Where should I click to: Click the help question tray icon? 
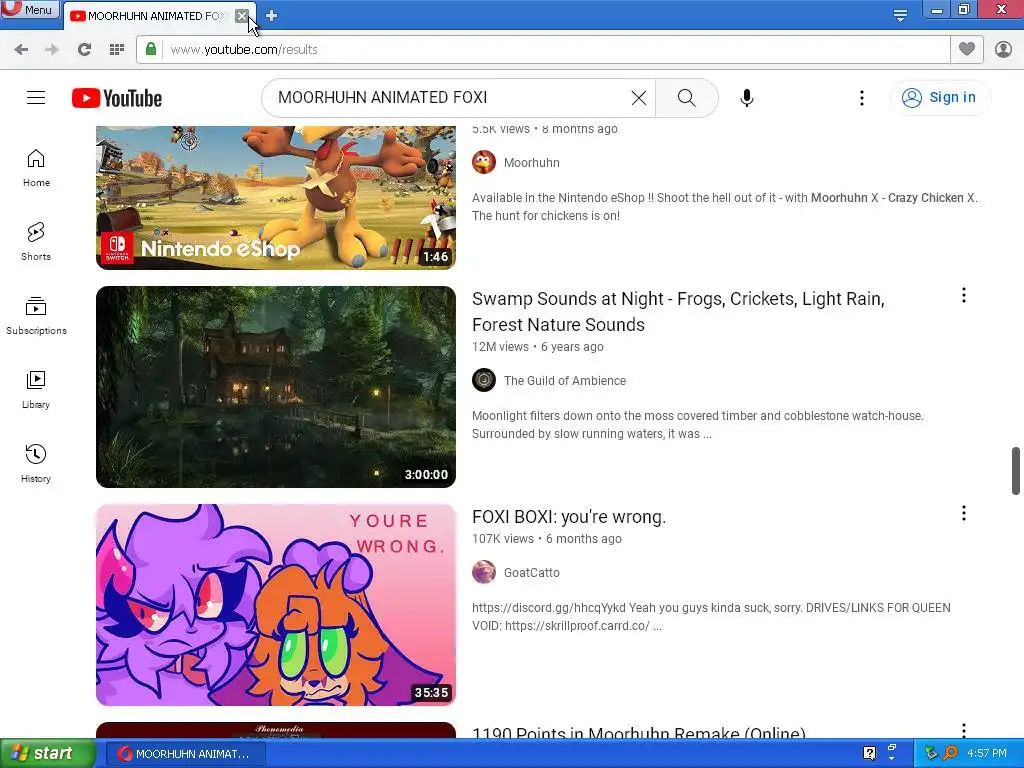[869, 753]
